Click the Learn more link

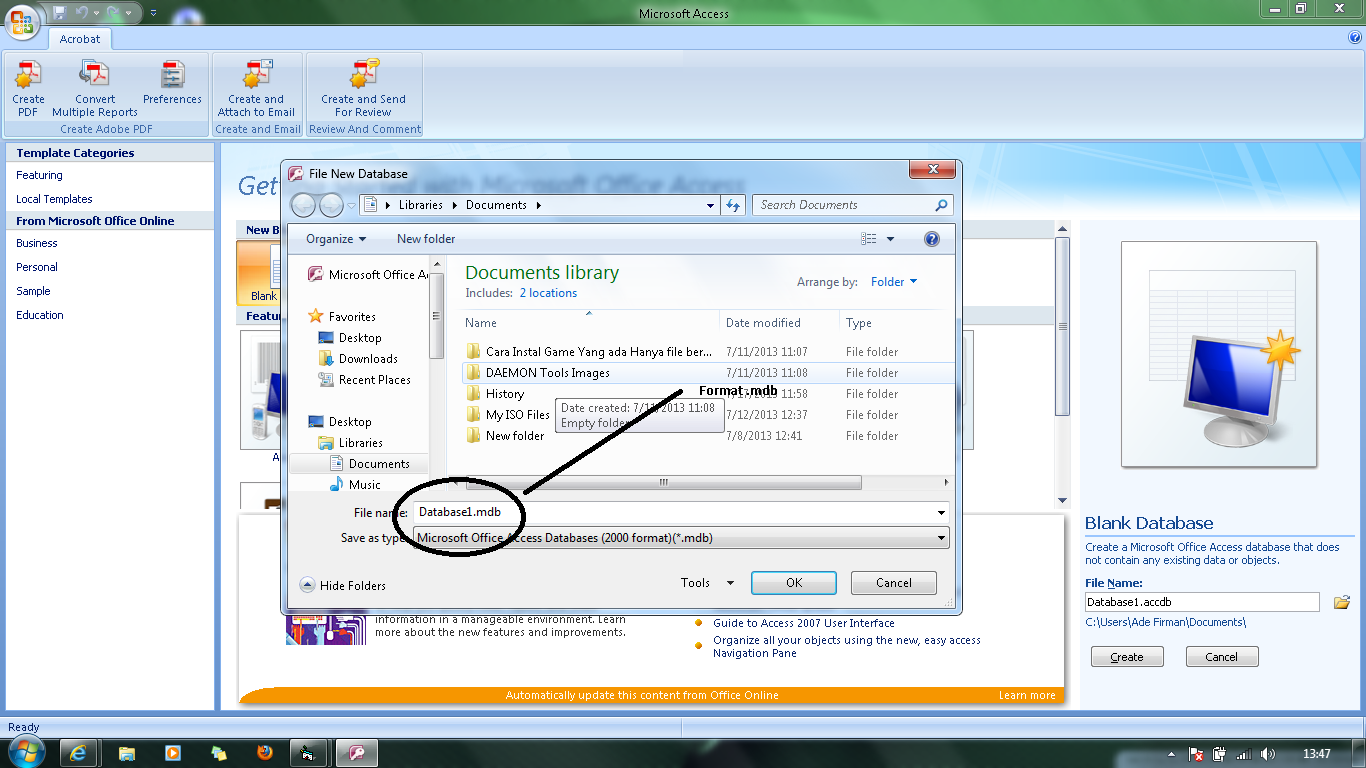1027,694
